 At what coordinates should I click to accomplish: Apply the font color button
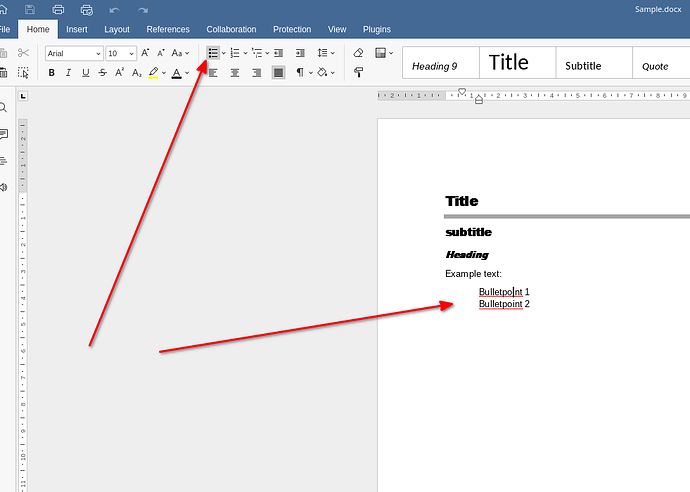coord(176,73)
